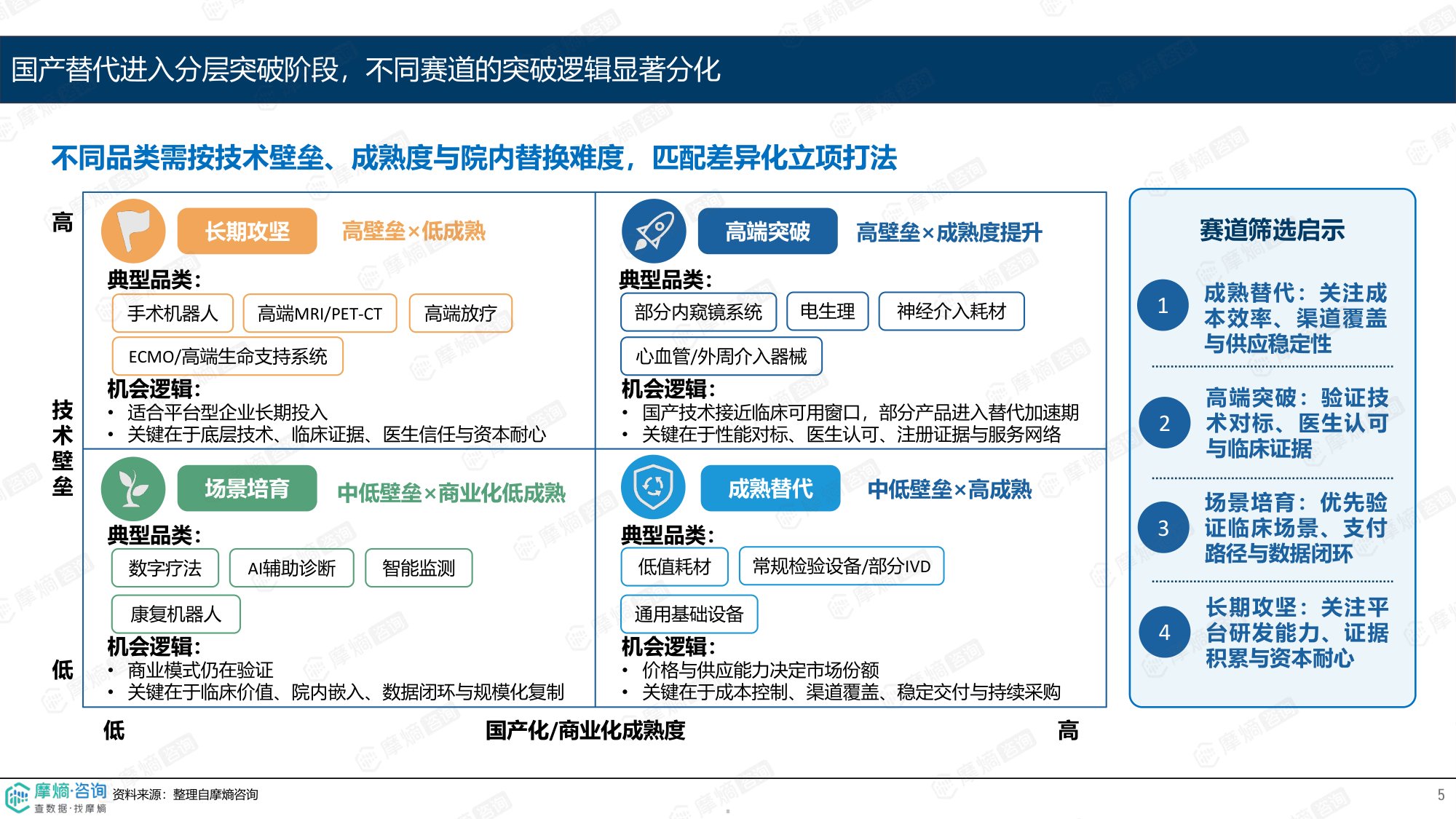1456x819 pixels.
Task: Click the text 中低壁垒×商业化低成熟
Action: tap(451, 493)
